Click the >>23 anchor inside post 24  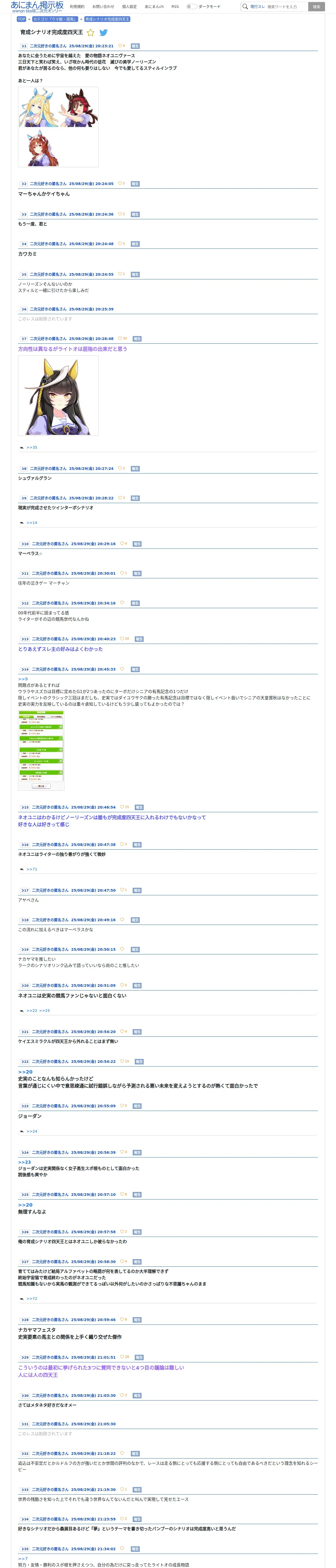tap(24, 1162)
